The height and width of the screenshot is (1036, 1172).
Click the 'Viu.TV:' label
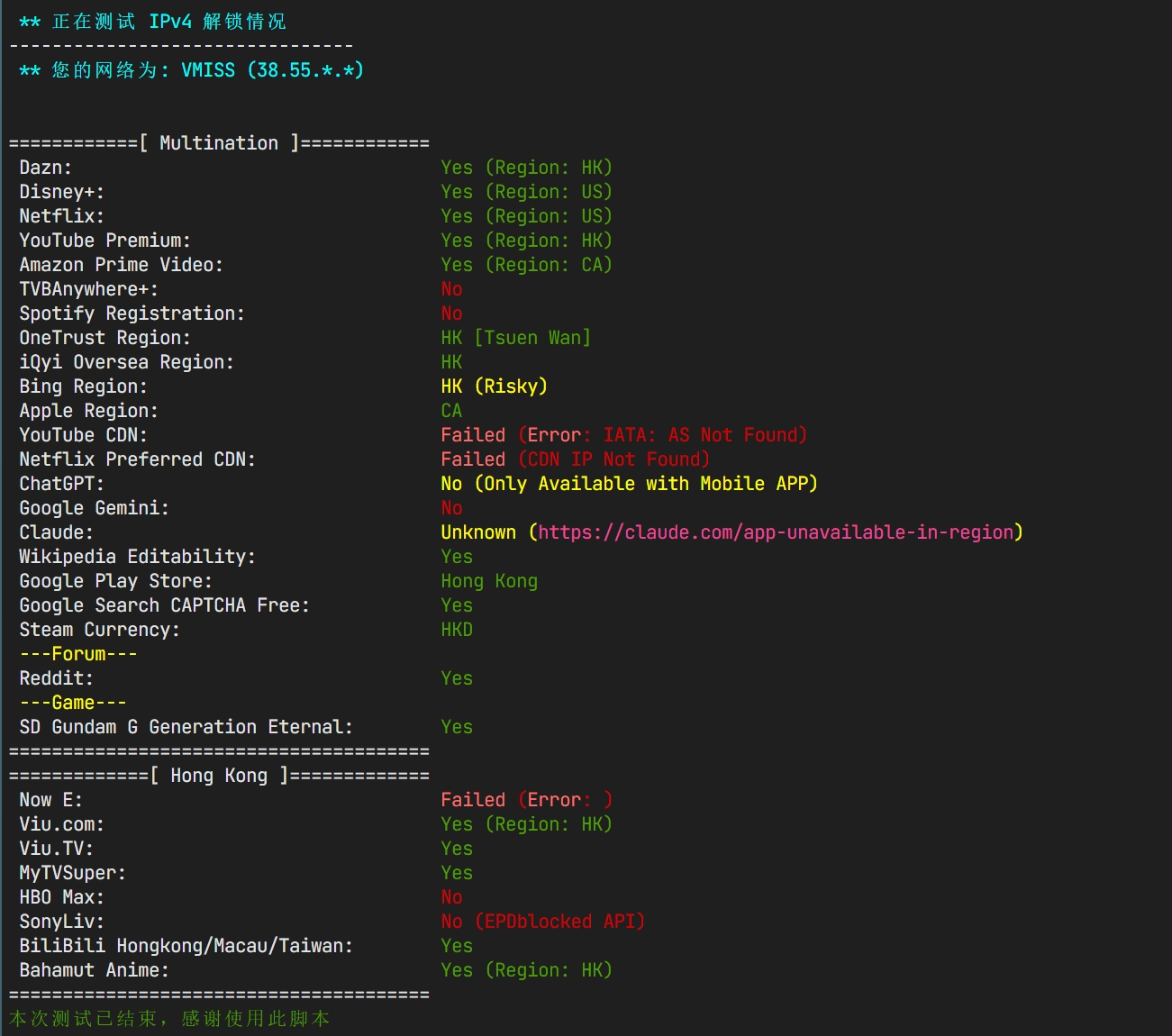(56, 849)
